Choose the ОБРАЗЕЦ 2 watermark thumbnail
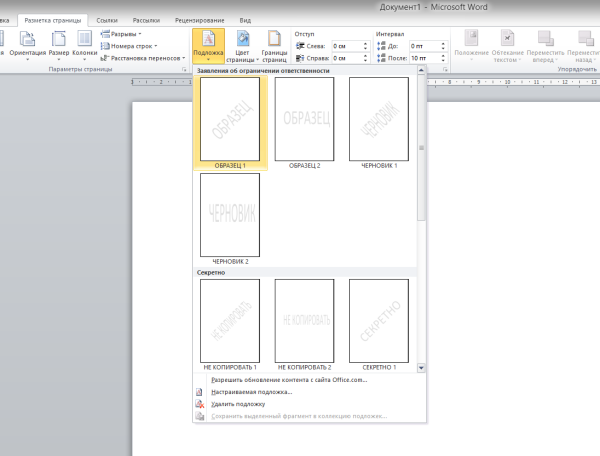Viewport: 600px width, 456px height. coord(304,118)
